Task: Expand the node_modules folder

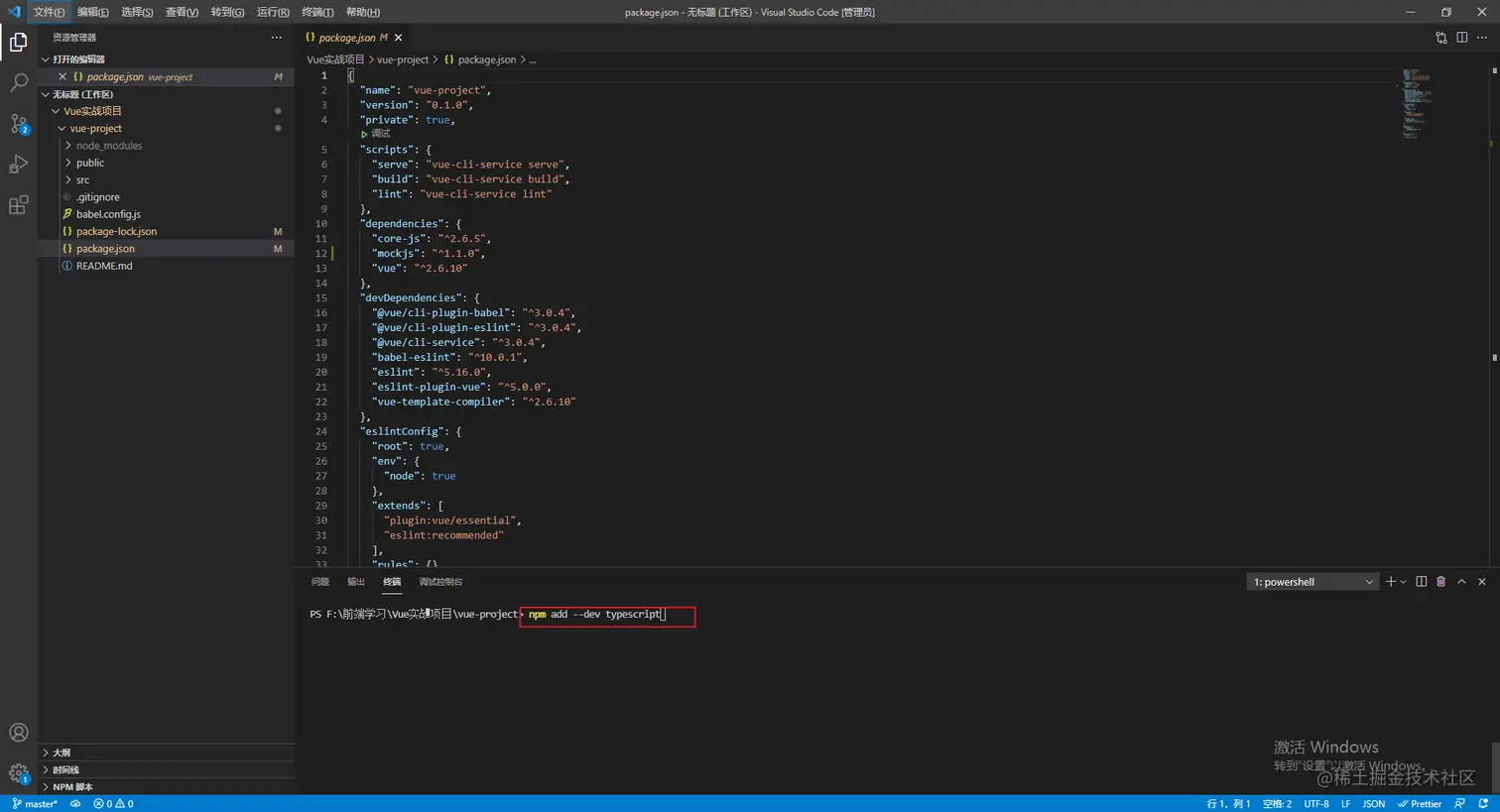Action: (108, 146)
